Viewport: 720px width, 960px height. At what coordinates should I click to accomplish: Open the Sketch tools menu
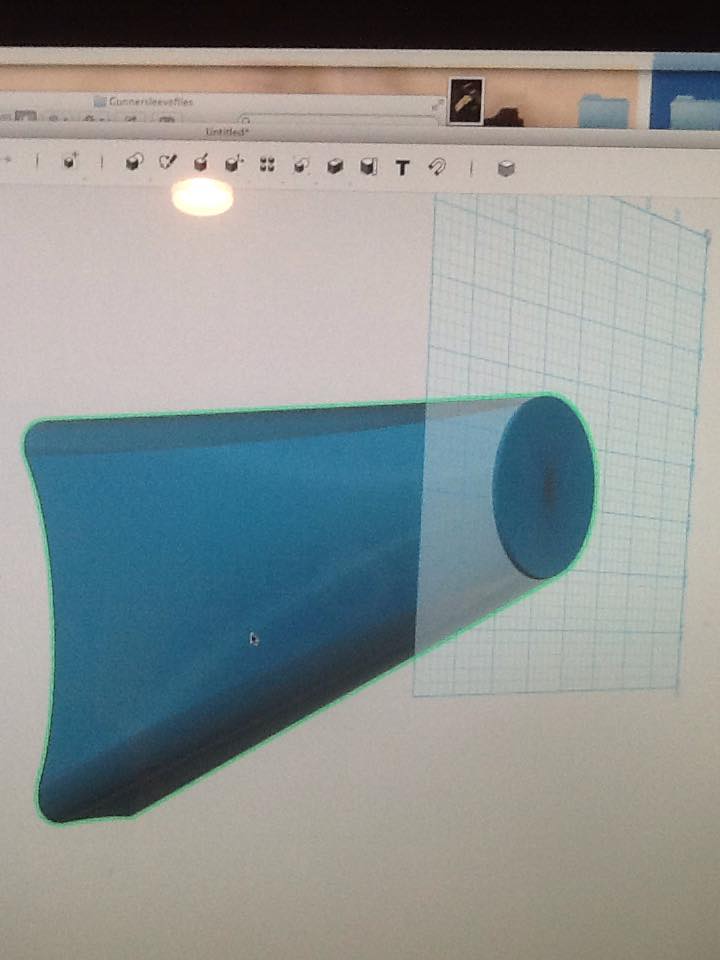(x=167, y=162)
